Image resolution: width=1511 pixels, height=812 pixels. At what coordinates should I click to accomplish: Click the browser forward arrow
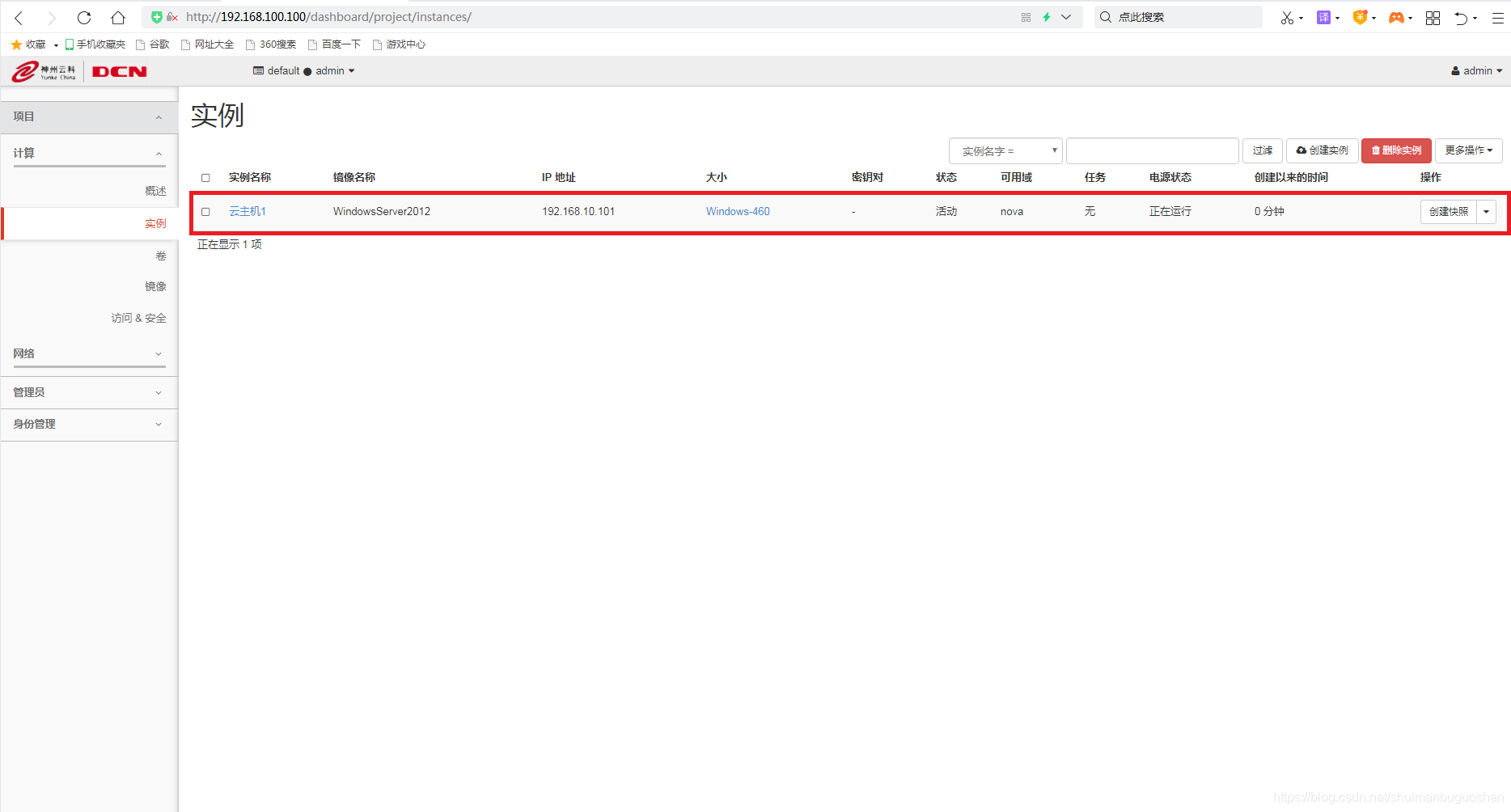[x=52, y=17]
